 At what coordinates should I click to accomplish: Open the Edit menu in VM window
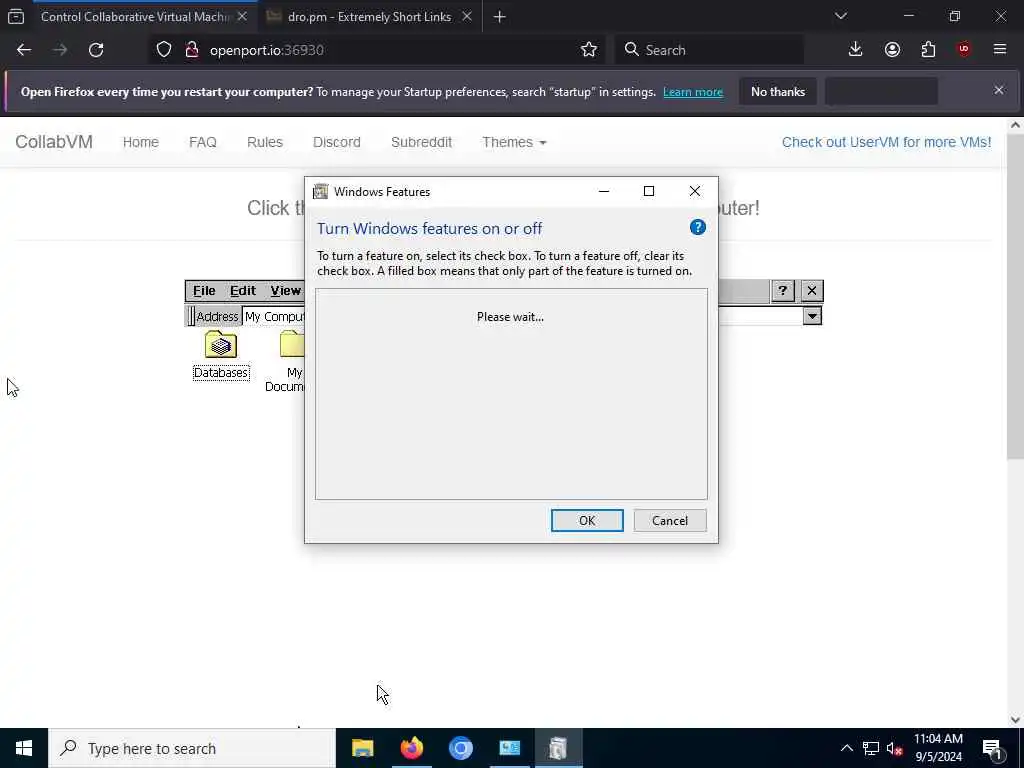pos(243,291)
